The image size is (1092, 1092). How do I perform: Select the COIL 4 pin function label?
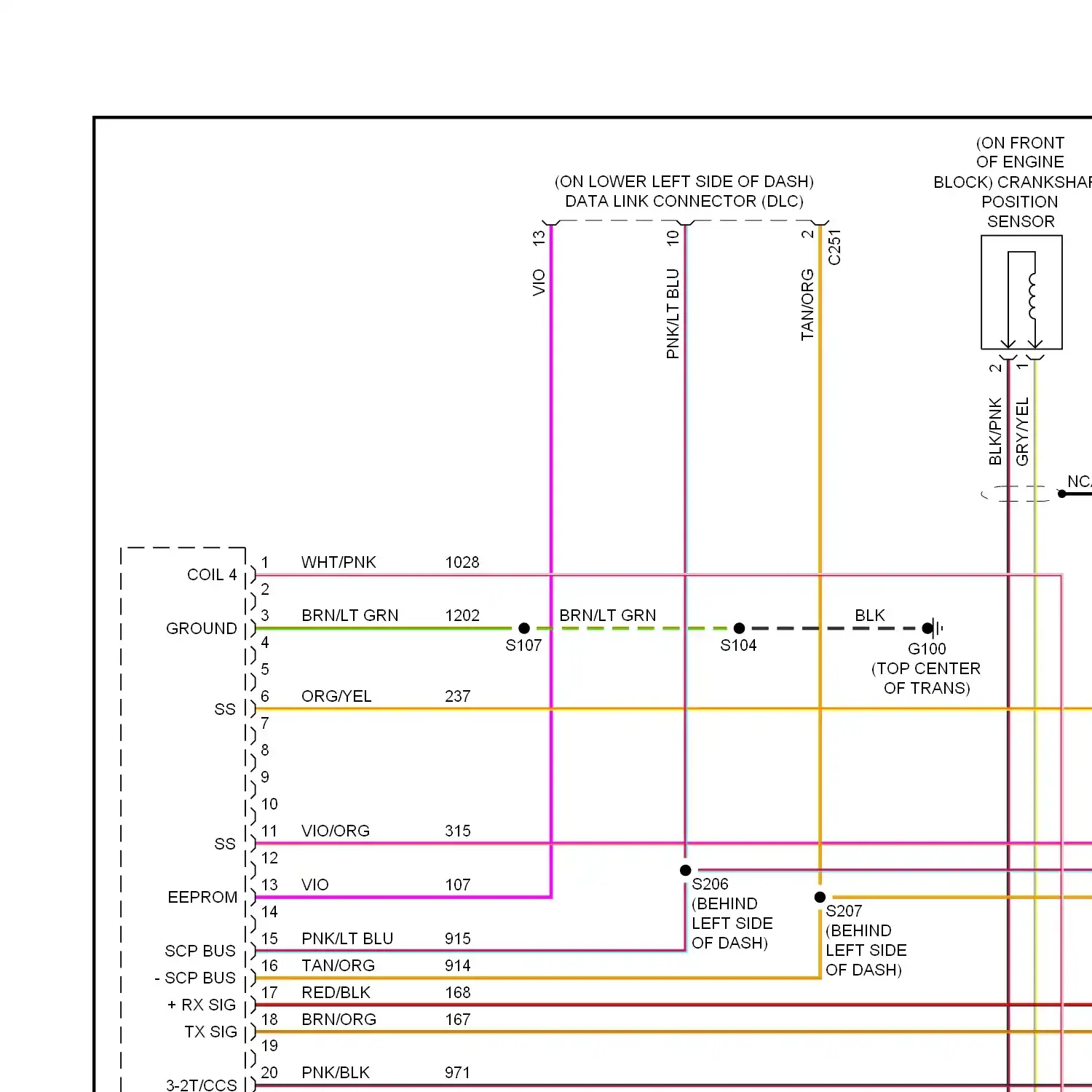(x=212, y=574)
